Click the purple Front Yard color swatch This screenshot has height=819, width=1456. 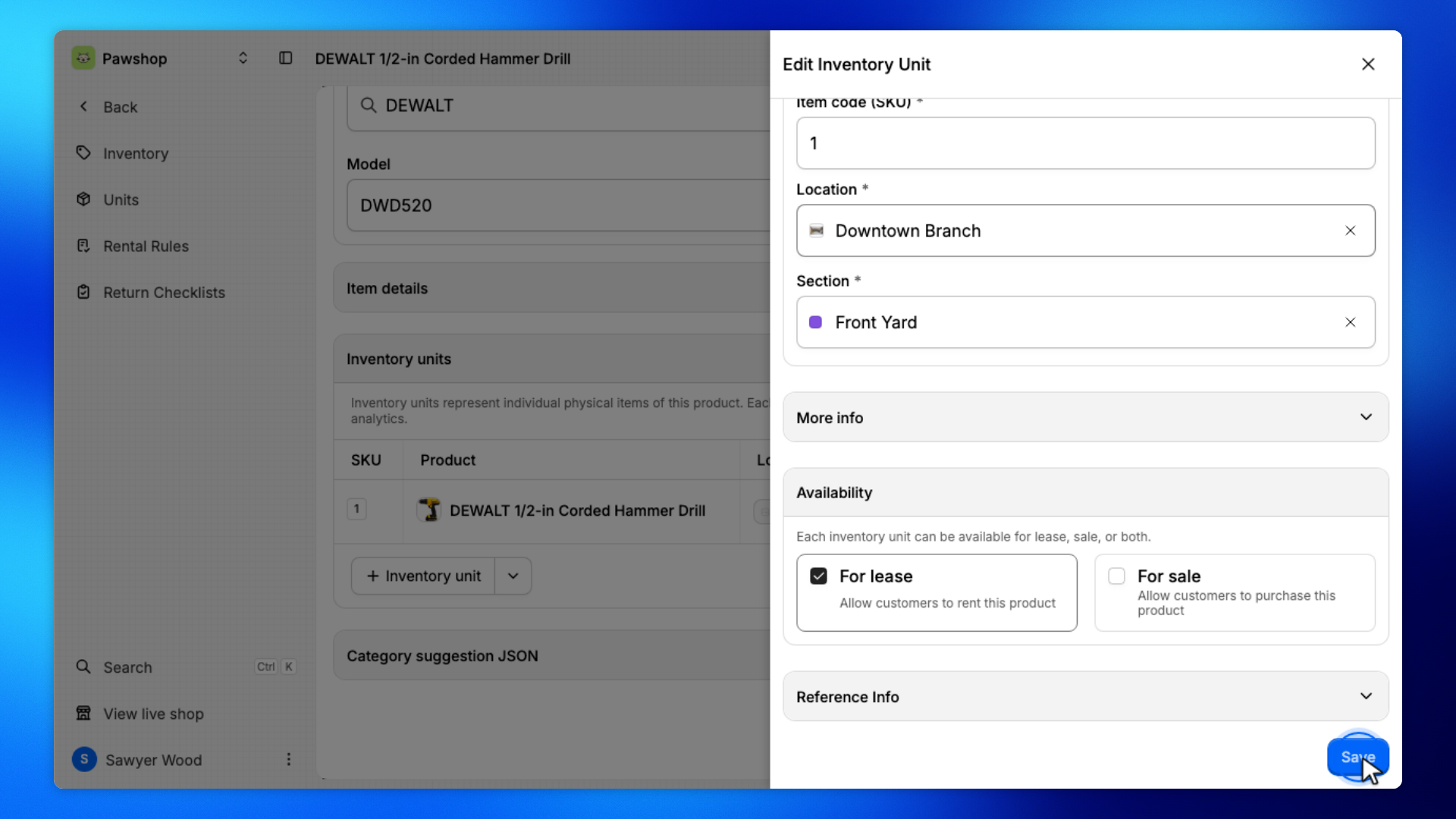816,322
